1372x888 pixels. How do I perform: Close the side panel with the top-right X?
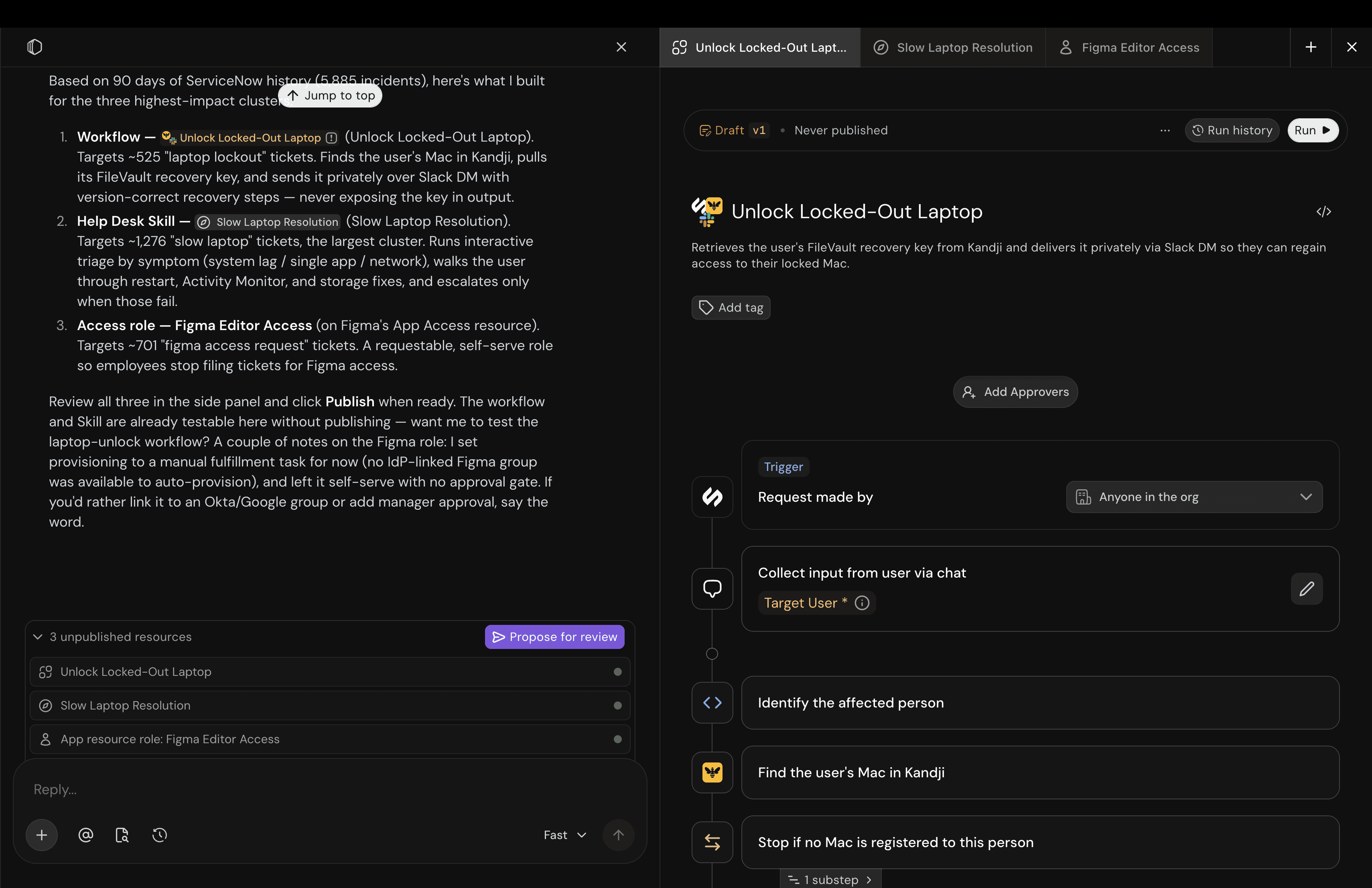[x=1352, y=47]
